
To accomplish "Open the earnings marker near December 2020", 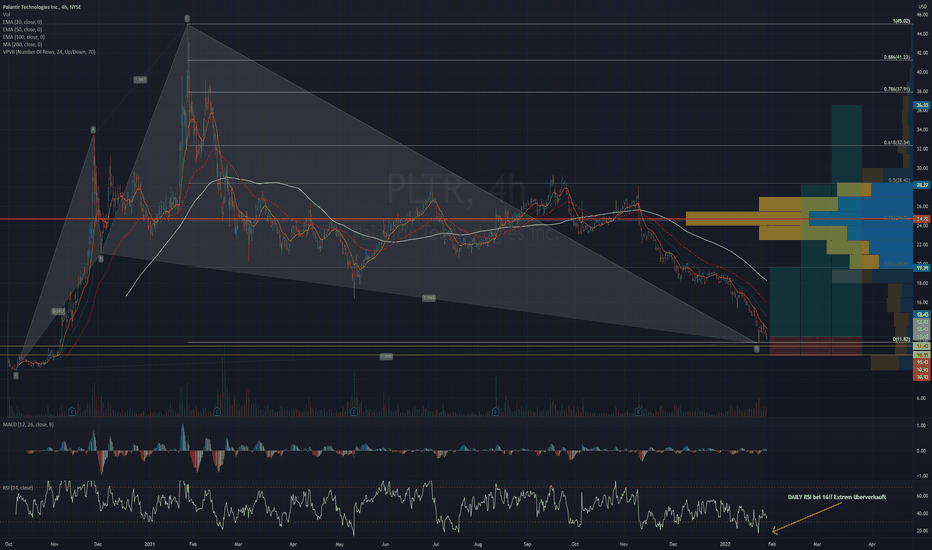I will click(73, 411).
